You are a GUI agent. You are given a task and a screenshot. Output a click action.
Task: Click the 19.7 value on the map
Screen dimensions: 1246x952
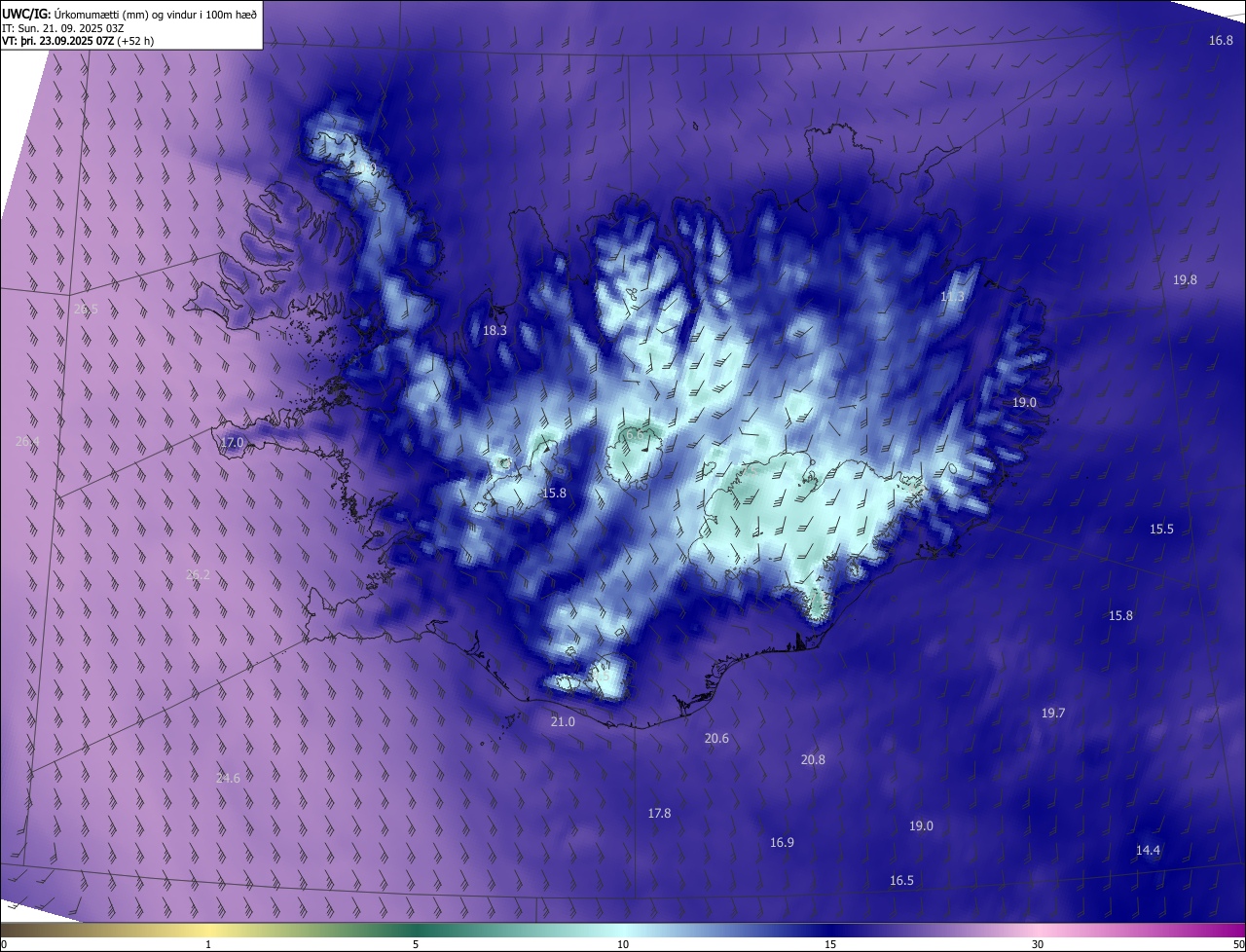point(1053,713)
